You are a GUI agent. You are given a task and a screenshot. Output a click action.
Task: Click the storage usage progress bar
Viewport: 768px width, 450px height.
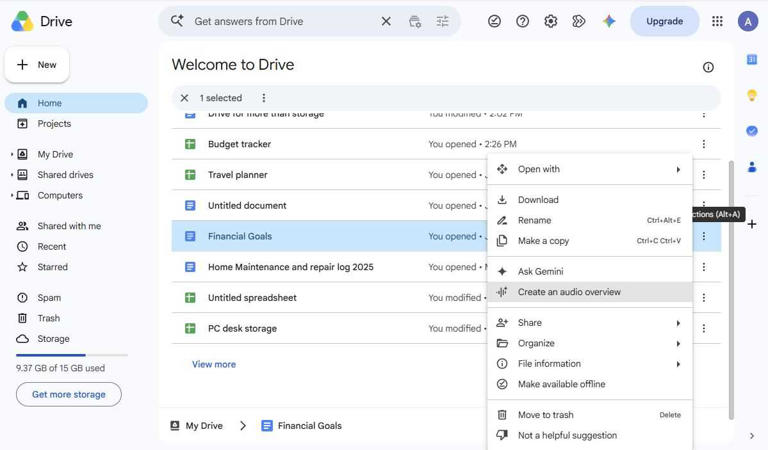72,355
